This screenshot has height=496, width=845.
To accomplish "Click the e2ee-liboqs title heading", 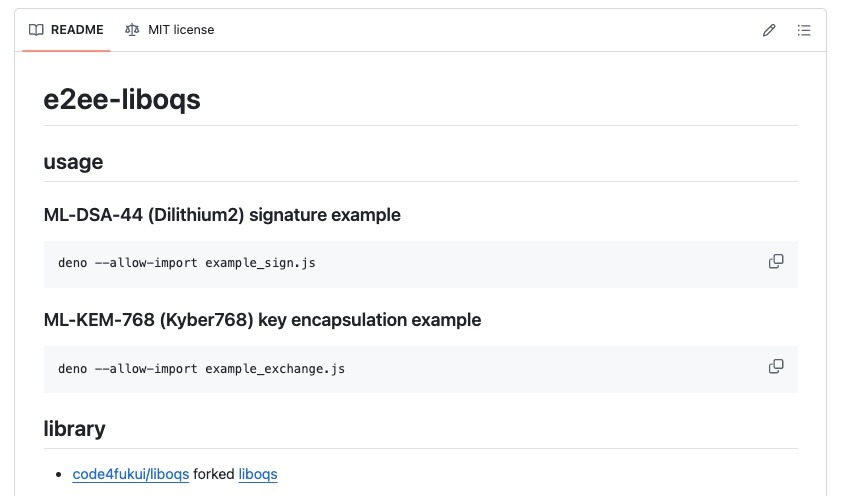I will (x=122, y=100).
